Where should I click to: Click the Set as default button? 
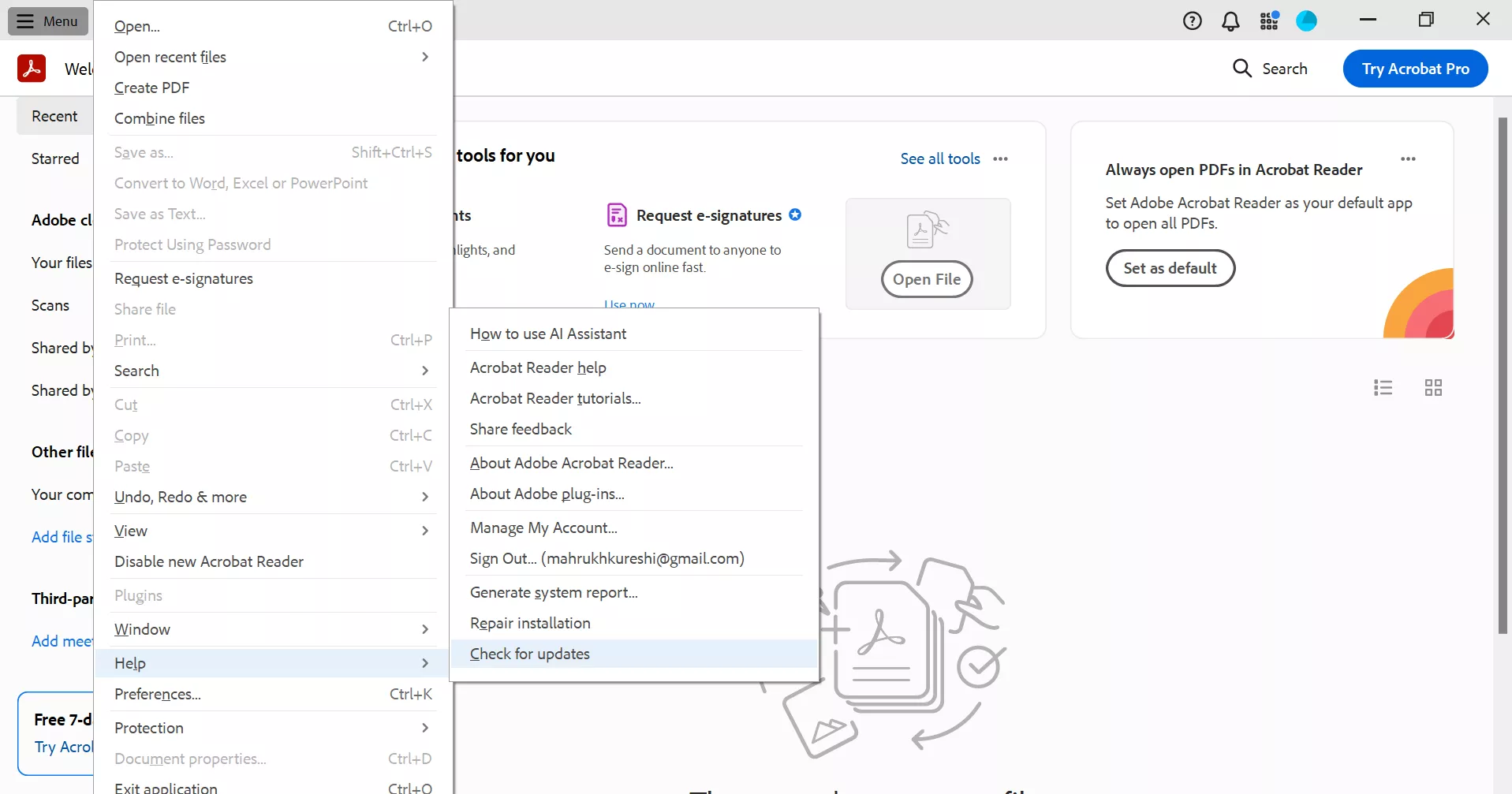coord(1170,268)
